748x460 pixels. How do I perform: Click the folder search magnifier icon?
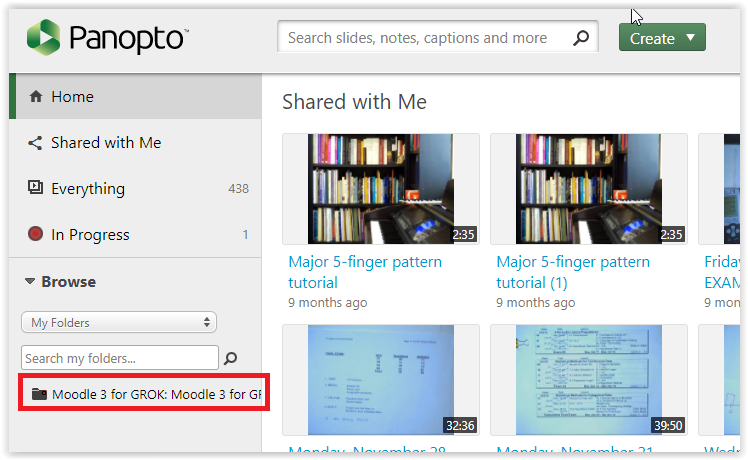[231, 358]
